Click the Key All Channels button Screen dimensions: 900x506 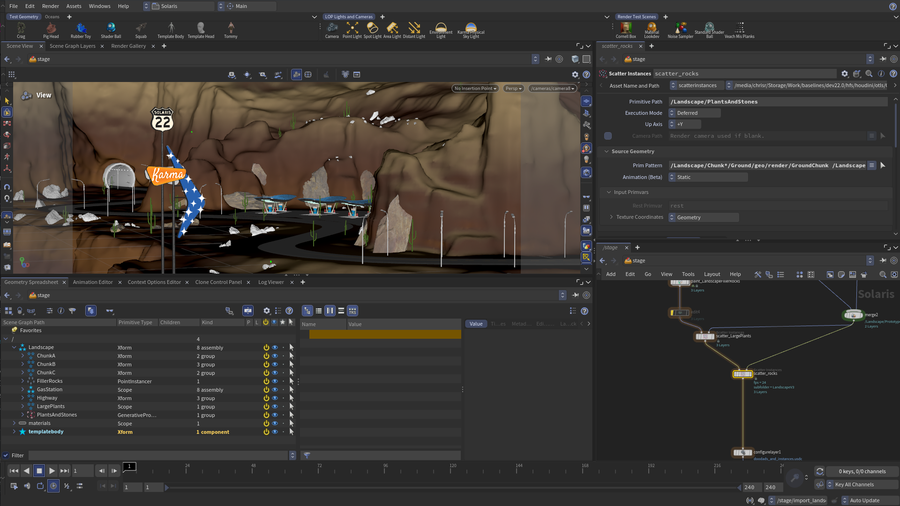859,485
